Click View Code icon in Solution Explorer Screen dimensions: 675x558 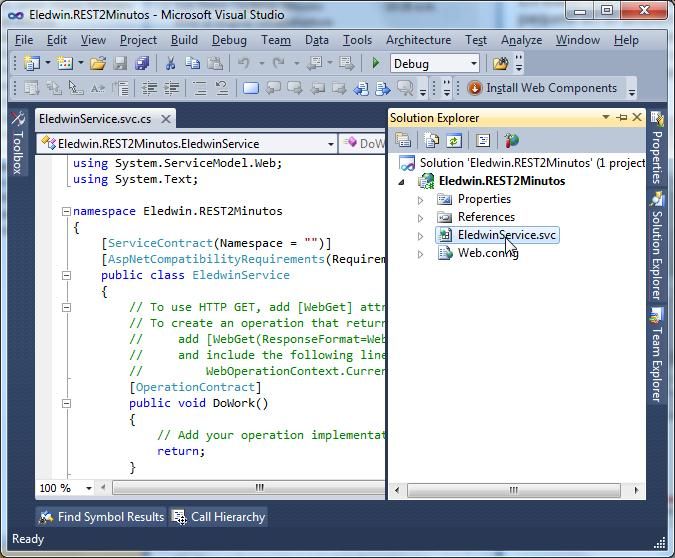[483, 140]
